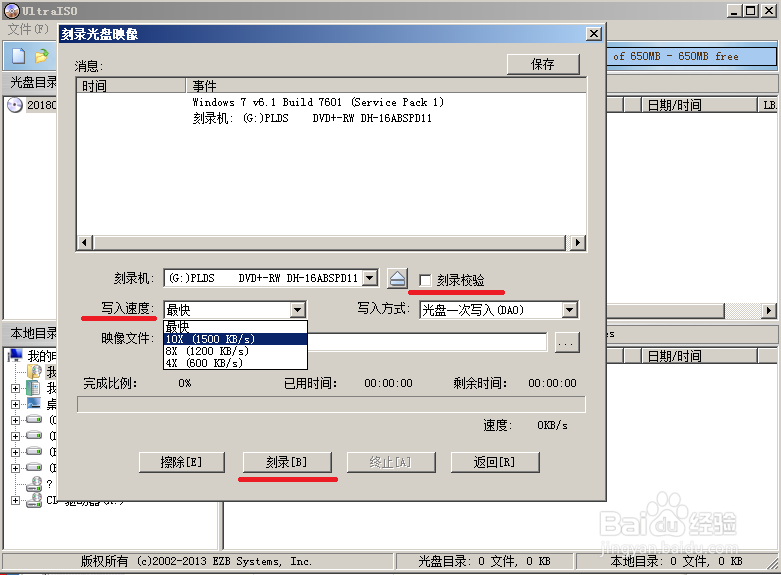The height and width of the screenshot is (575, 781).
Task: Click lower 日期/时间 column header in local pane
Action: (x=699, y=356)
